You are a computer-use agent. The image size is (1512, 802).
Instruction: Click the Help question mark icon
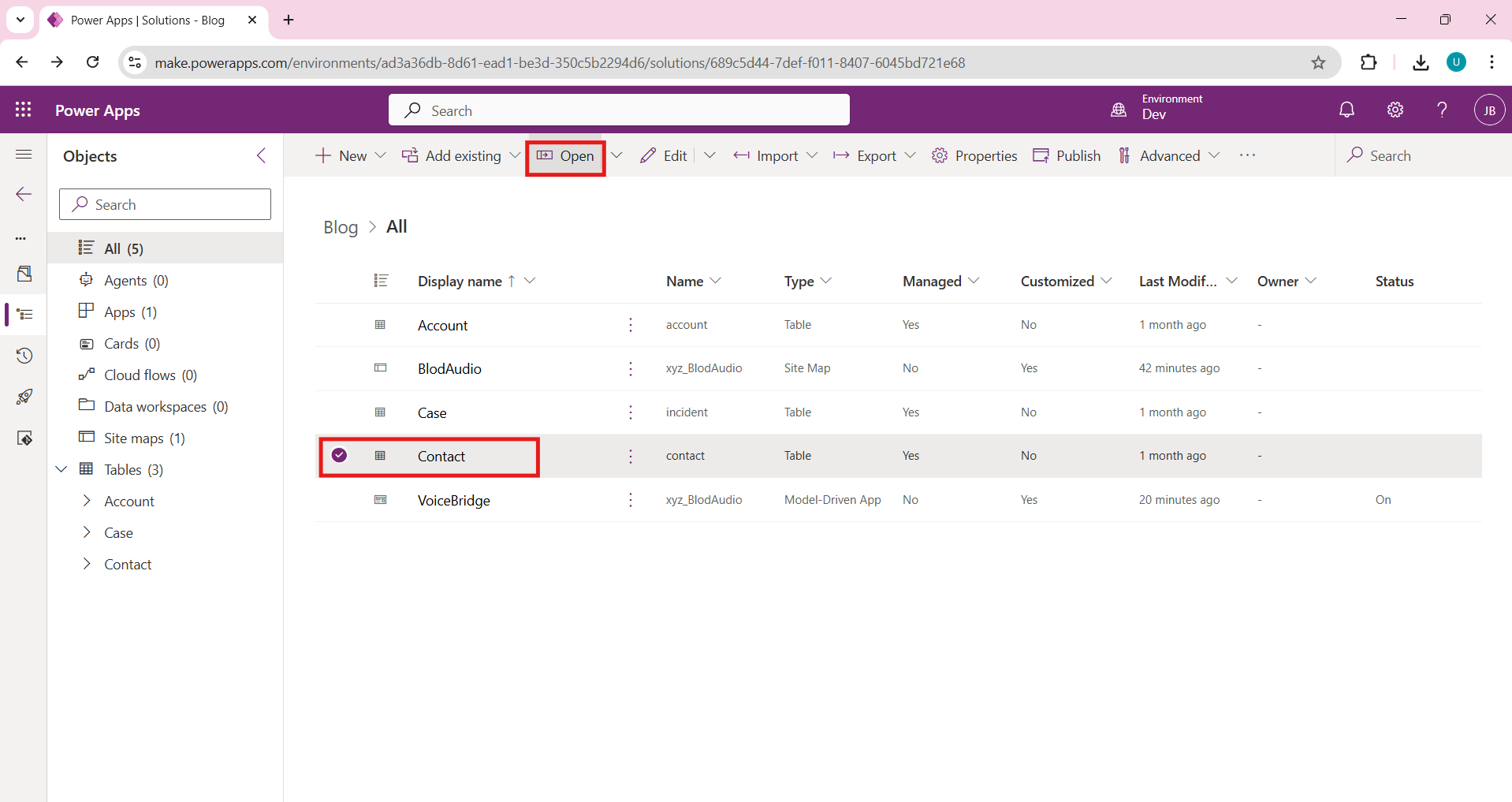[x=1442, y=110]
